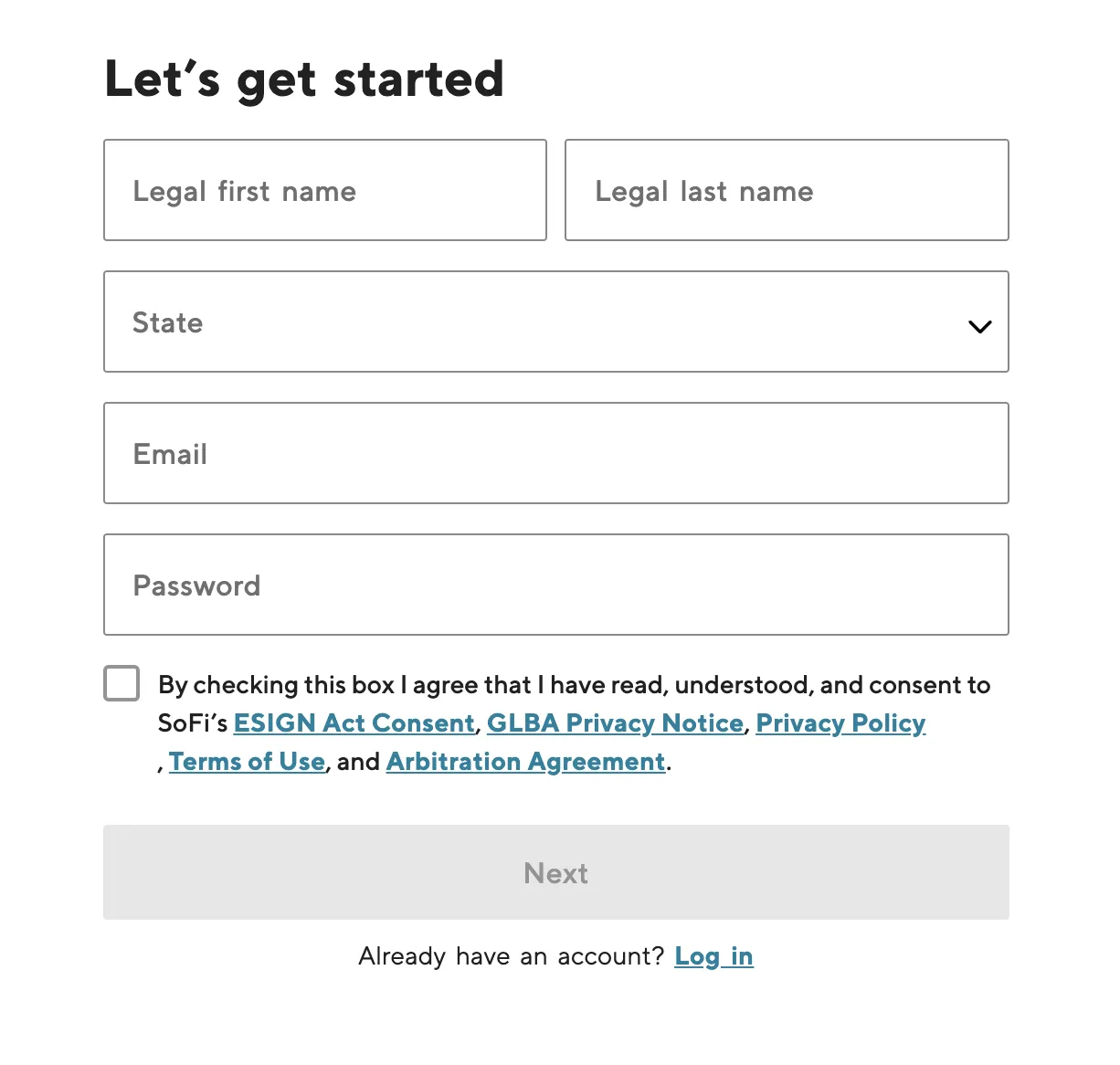Click the Log in link
Viewport: 1120px width, 1065px height.
[x=713, y=956]
